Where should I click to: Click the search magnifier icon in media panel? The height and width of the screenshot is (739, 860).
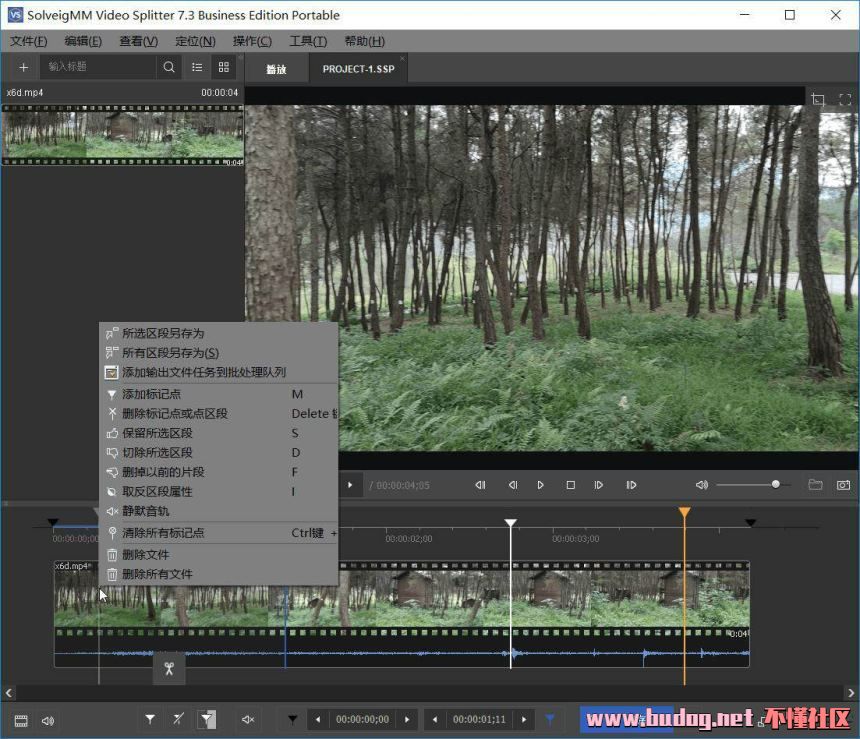pos(169,67)
